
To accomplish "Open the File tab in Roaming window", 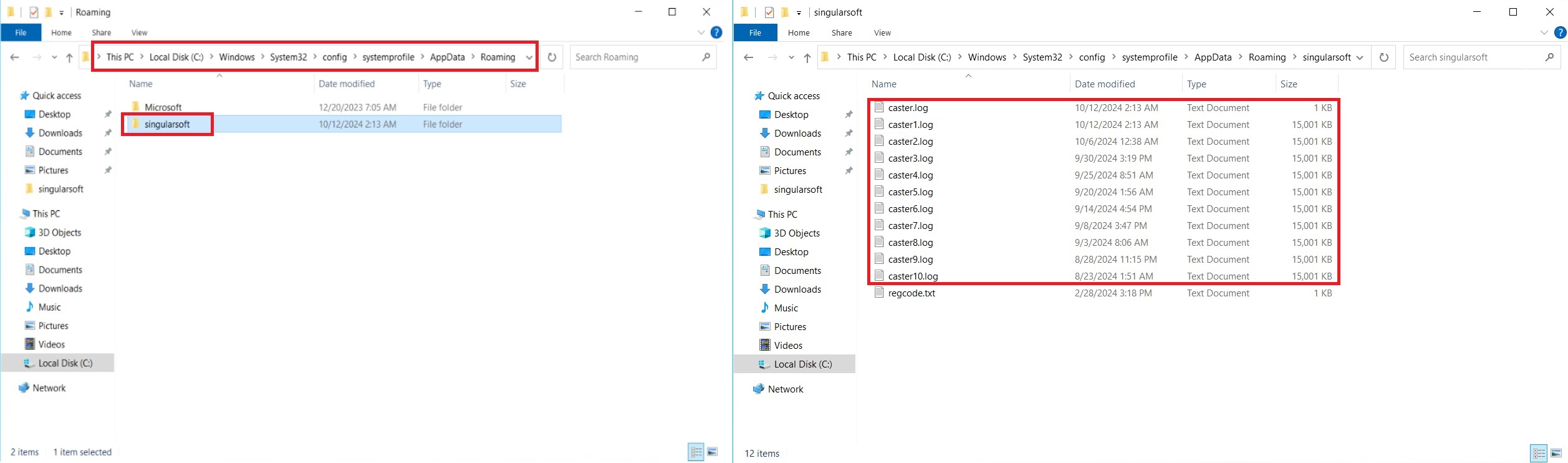I will pyautogui.click(x=21, y=32).
